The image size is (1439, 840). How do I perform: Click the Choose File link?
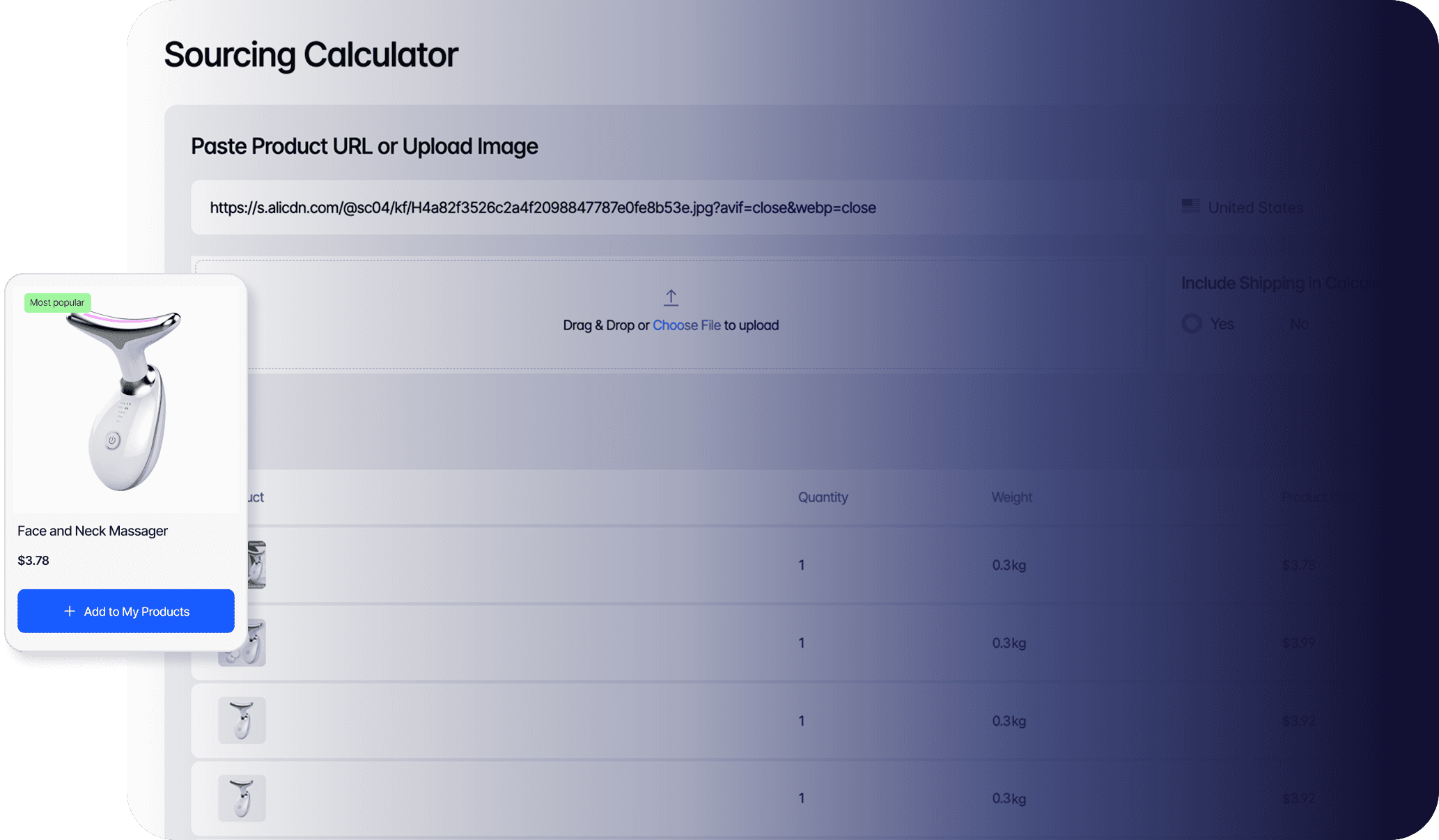coord(686,325)
